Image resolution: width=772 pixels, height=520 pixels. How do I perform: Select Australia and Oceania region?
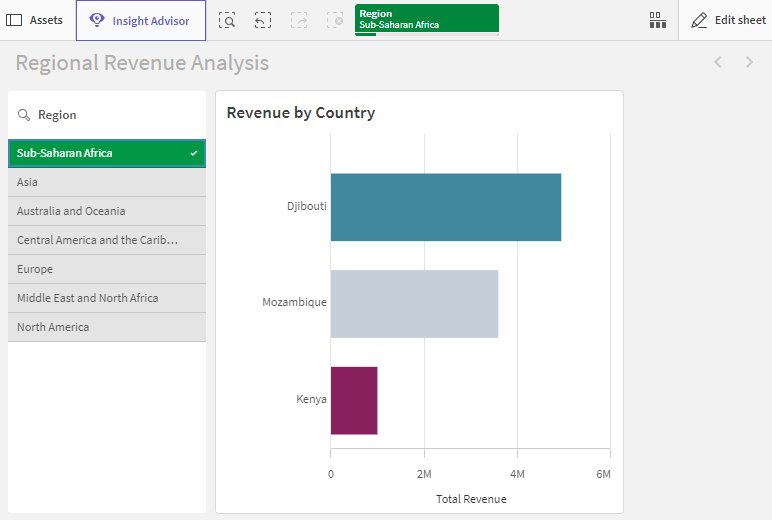click(107, 211)
